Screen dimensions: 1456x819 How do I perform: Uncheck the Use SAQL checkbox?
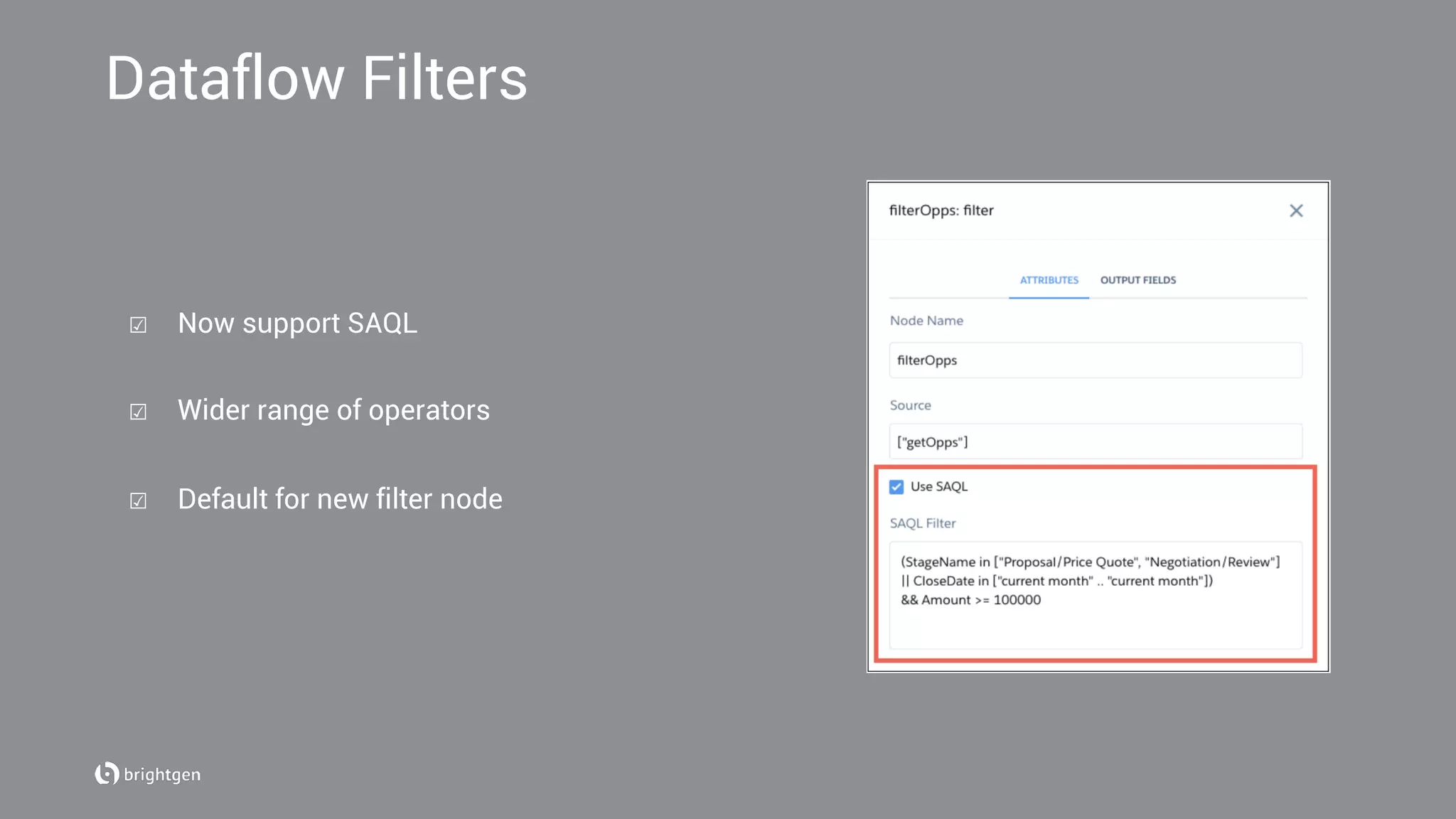click(896, 487)
